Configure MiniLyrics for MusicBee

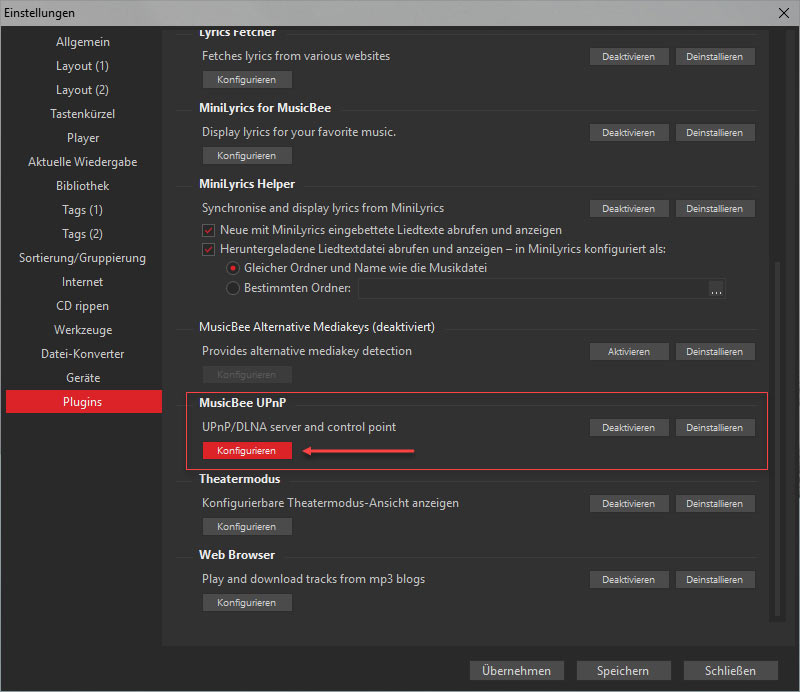247,156
